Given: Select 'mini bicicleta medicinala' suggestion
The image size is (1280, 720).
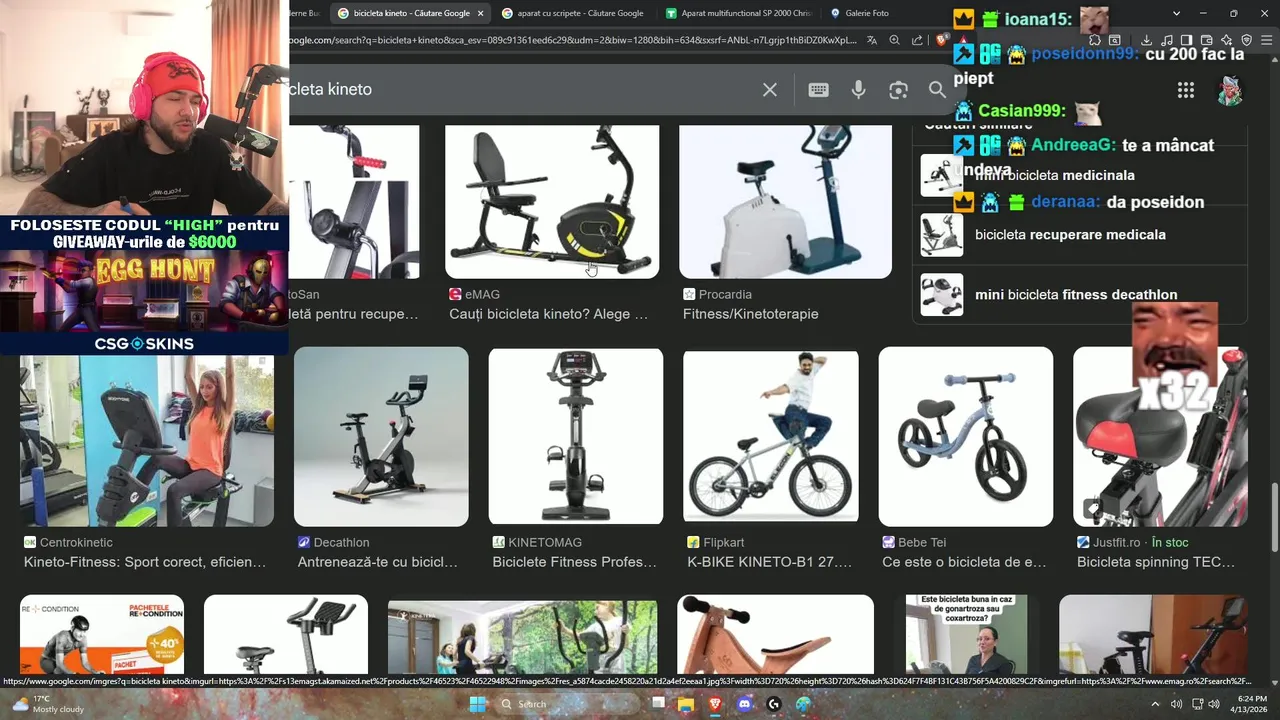Looking at the screenshot, I should (x=1080, y=175).
